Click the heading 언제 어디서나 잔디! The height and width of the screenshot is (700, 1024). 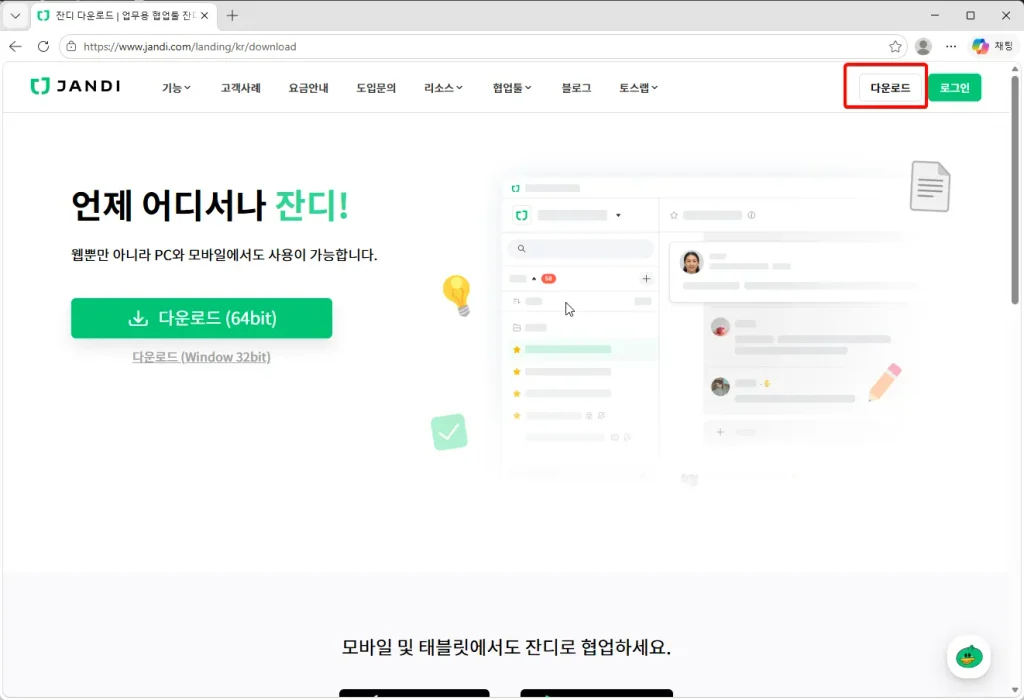(209, 206)
